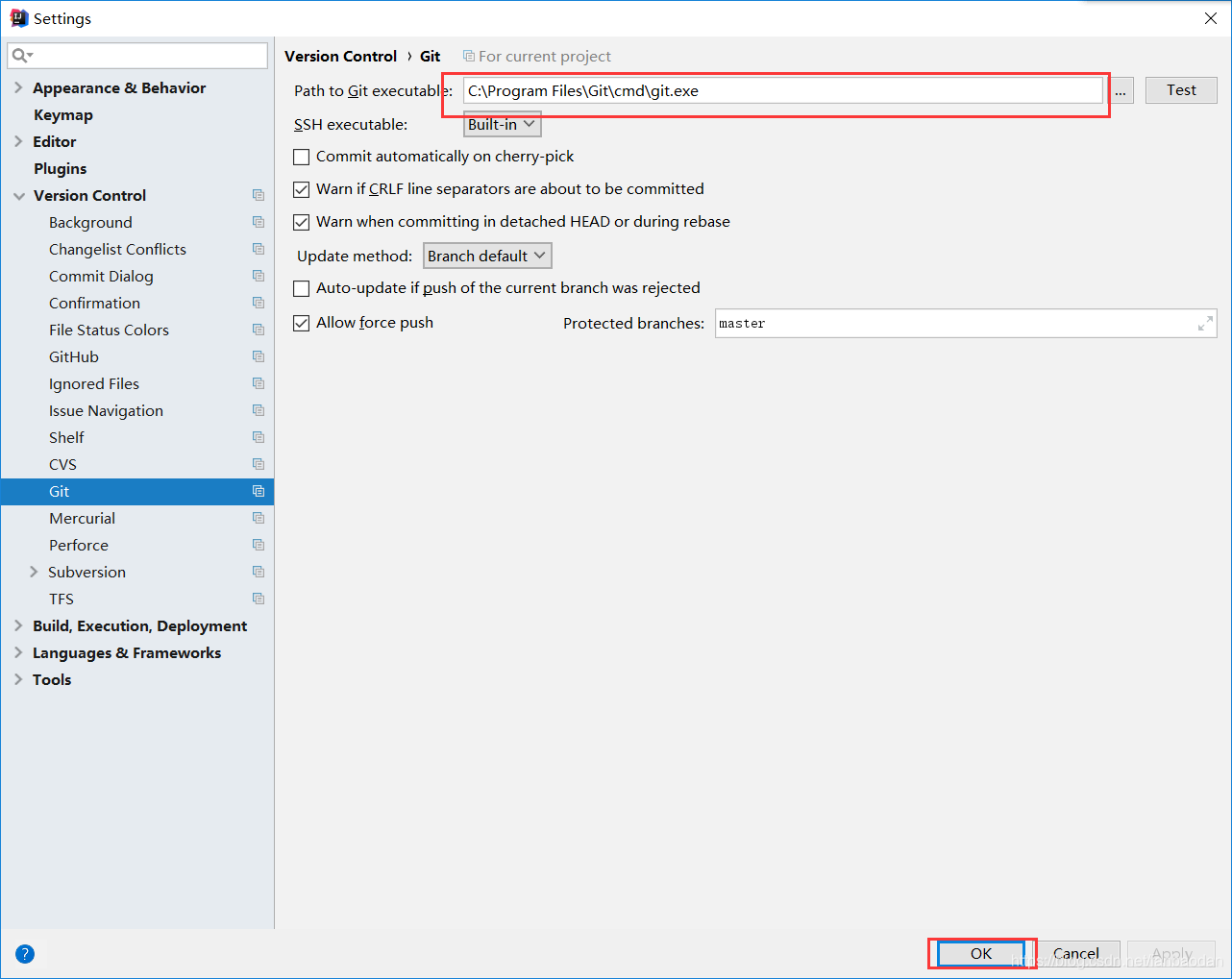Click the project-level icon beside Commit Dialog
This screenshot has width=1232, height=979.
[x=259, y=276]
